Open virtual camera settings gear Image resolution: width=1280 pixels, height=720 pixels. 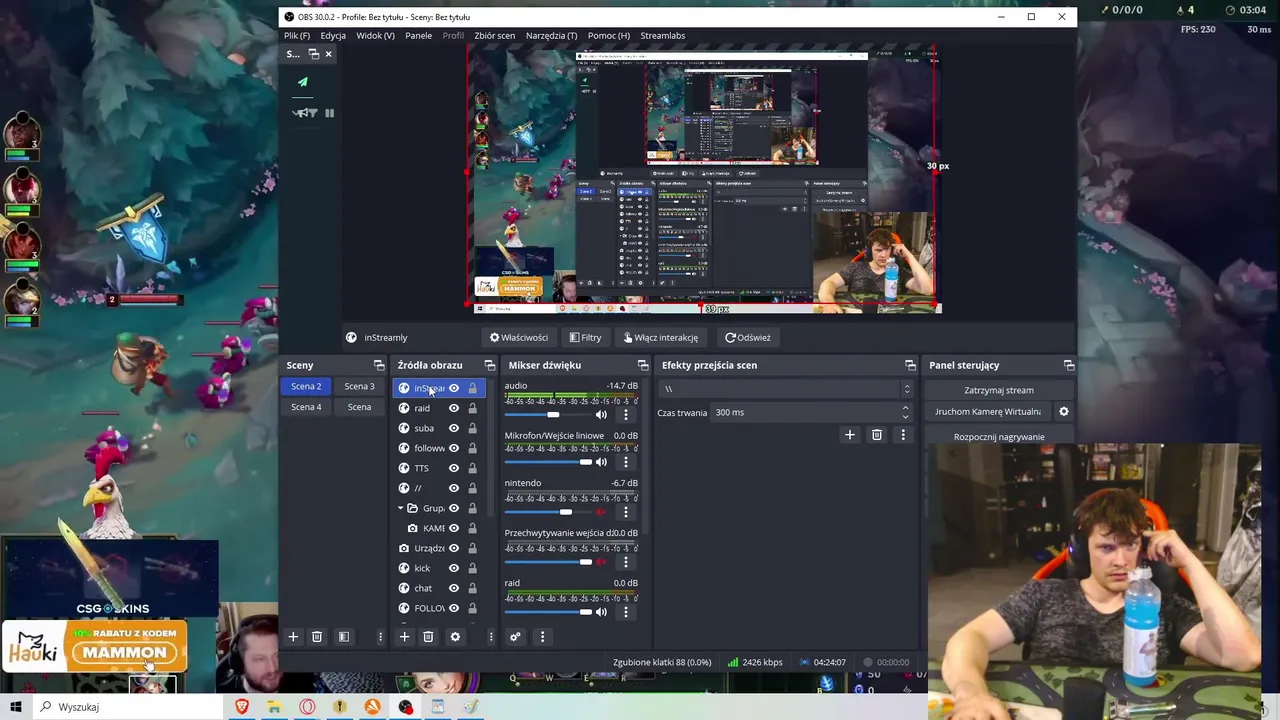(x=1064, y=412)
